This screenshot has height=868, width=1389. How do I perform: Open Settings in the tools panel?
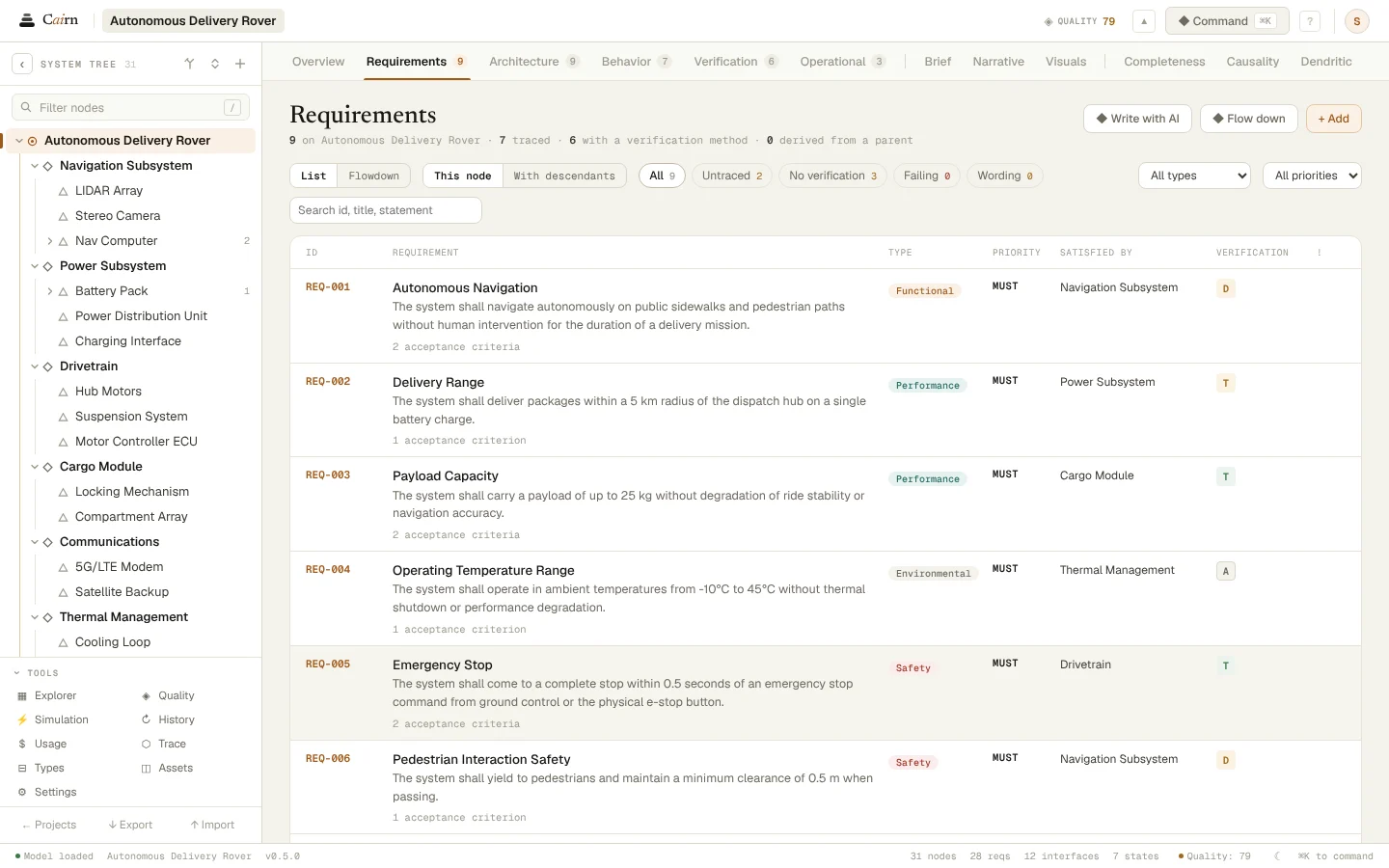pyautogui.click(x=55, y=792)
